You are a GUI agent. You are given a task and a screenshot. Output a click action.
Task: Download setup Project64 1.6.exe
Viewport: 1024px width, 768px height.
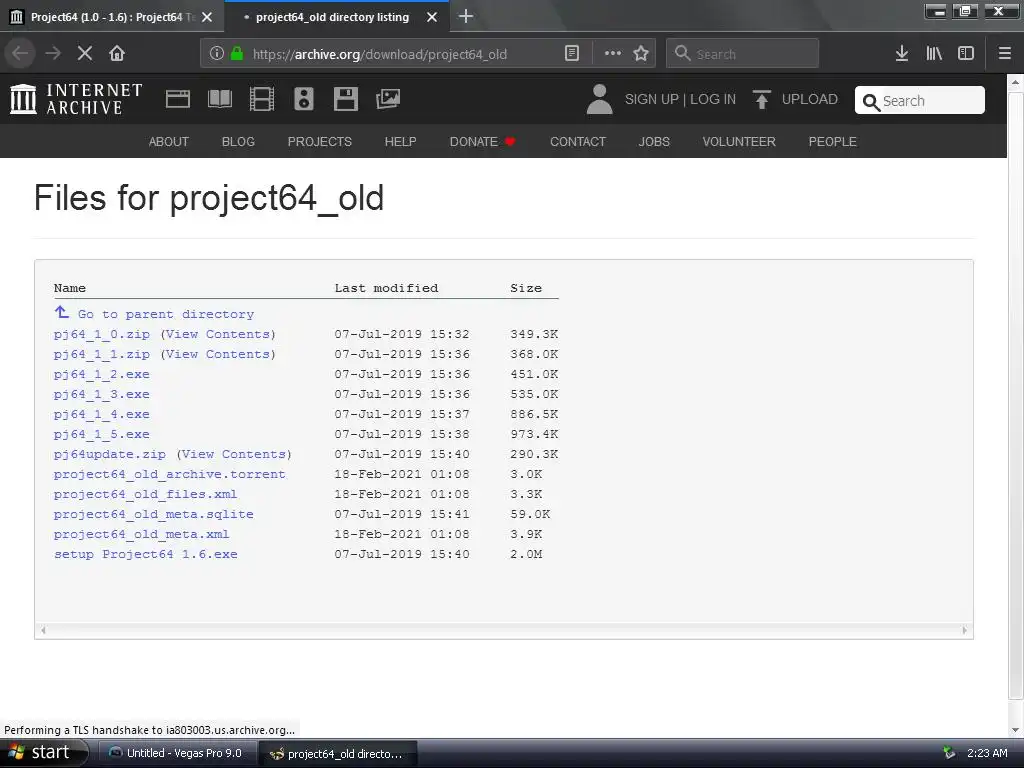click(146, 554)
